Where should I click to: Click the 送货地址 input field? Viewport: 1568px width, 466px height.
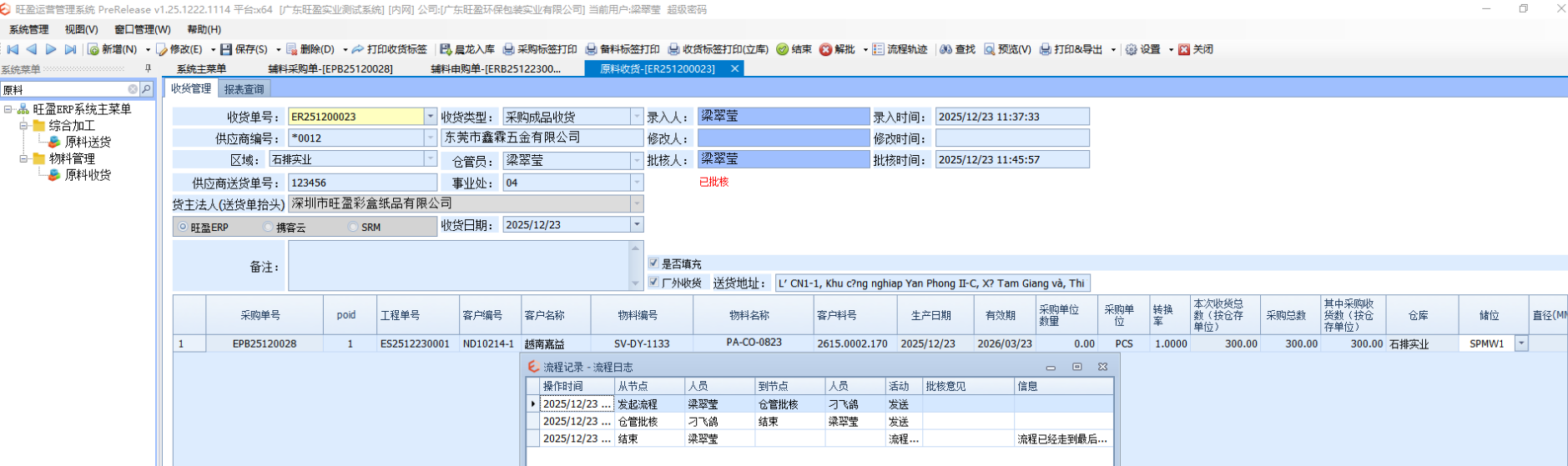pyautogui.click(x=932, y=283)
